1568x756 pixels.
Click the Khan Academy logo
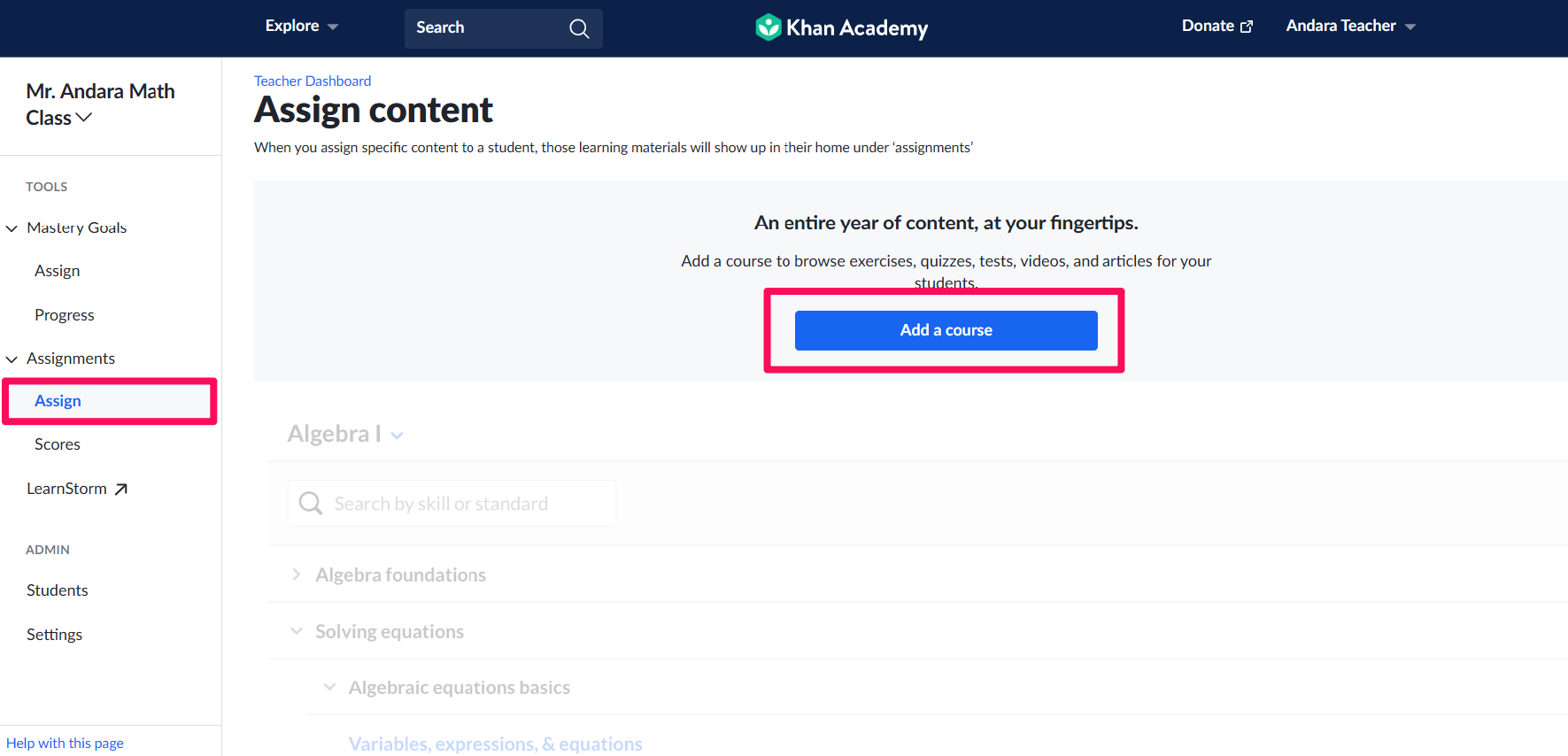(841, 27)
